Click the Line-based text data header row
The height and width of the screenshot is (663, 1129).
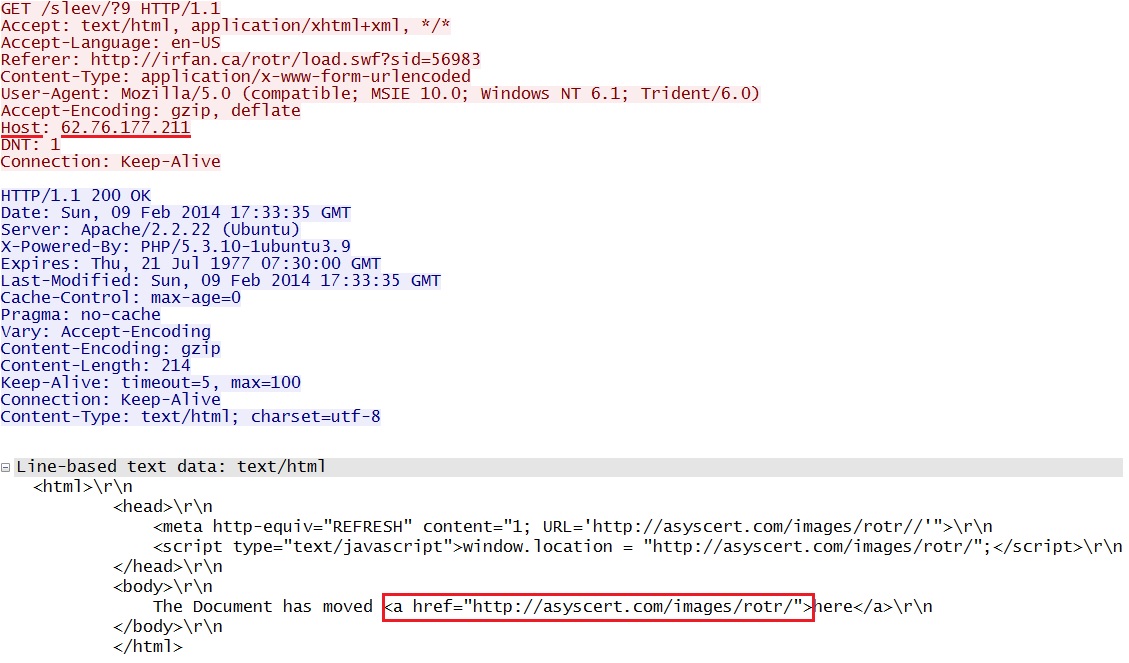click(x=170, y=467)
